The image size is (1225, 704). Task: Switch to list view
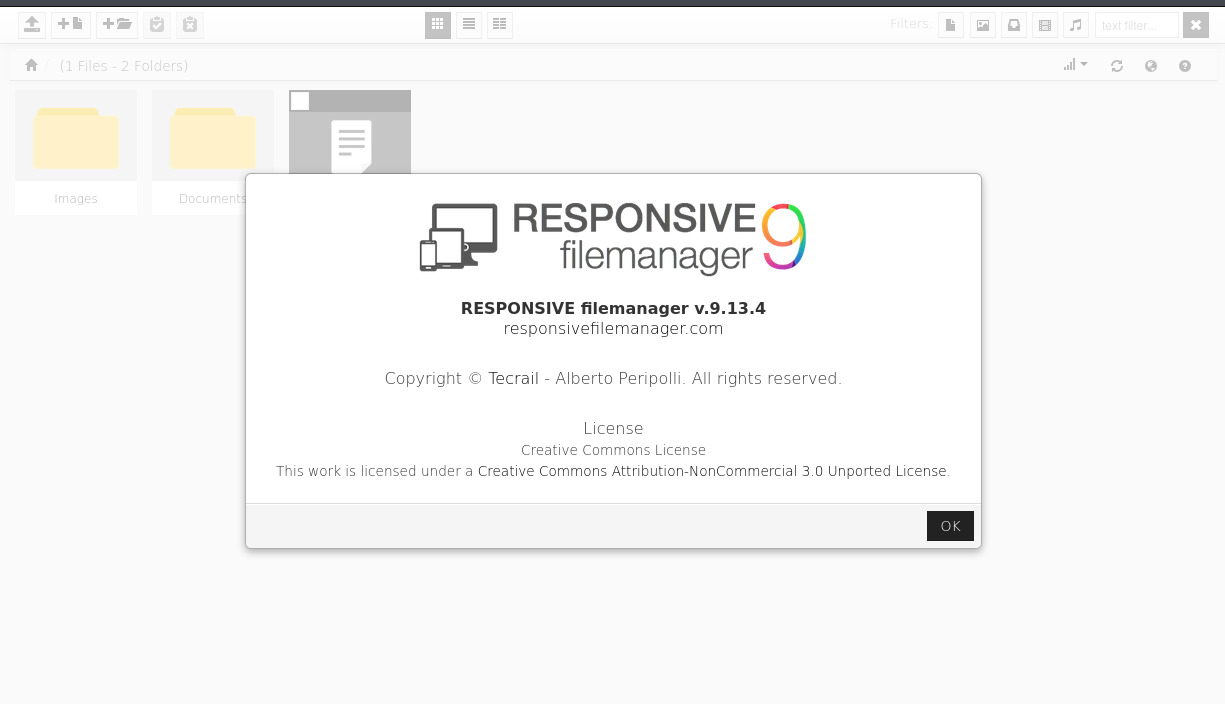pos(469,25)
